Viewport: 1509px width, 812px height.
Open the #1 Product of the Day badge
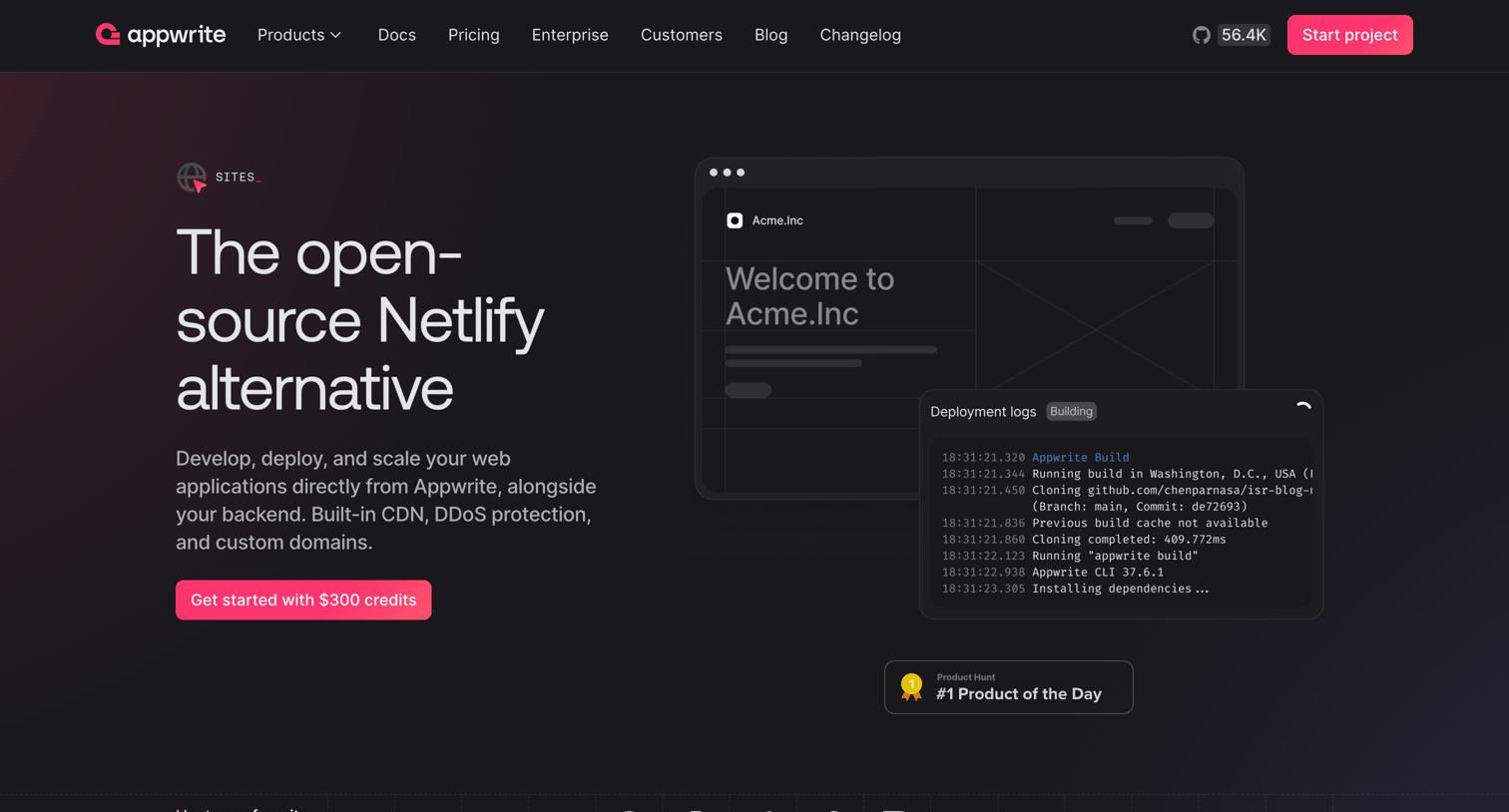coord(1009,687)
